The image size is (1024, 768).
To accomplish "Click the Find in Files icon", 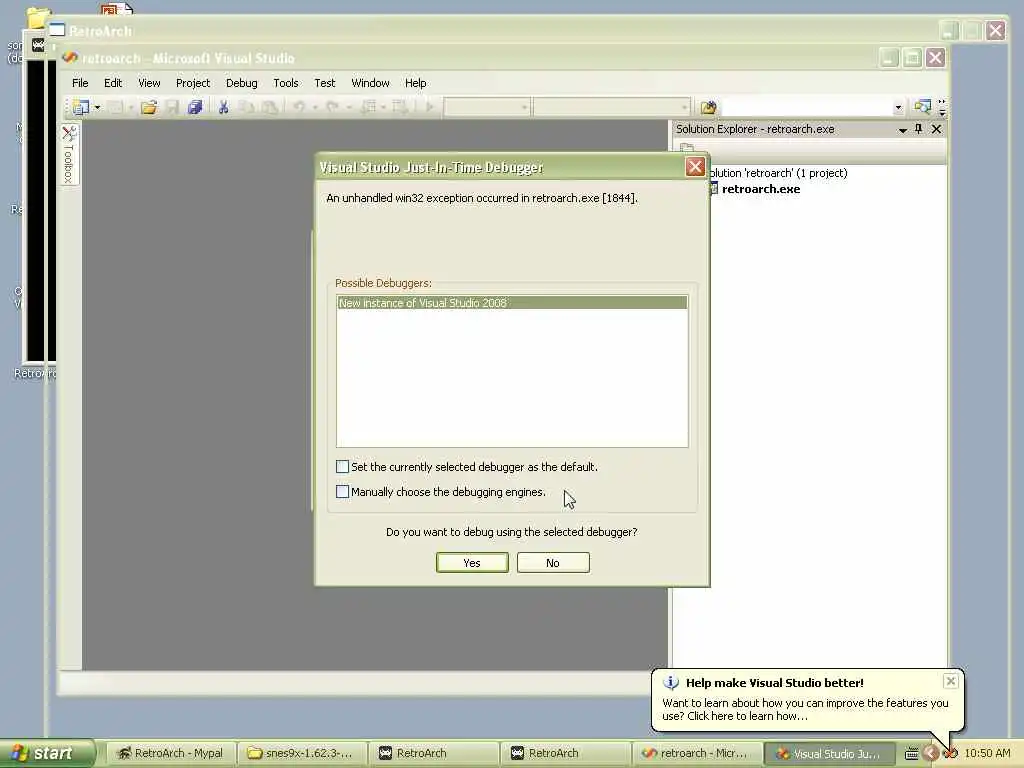I will [709, 106].
